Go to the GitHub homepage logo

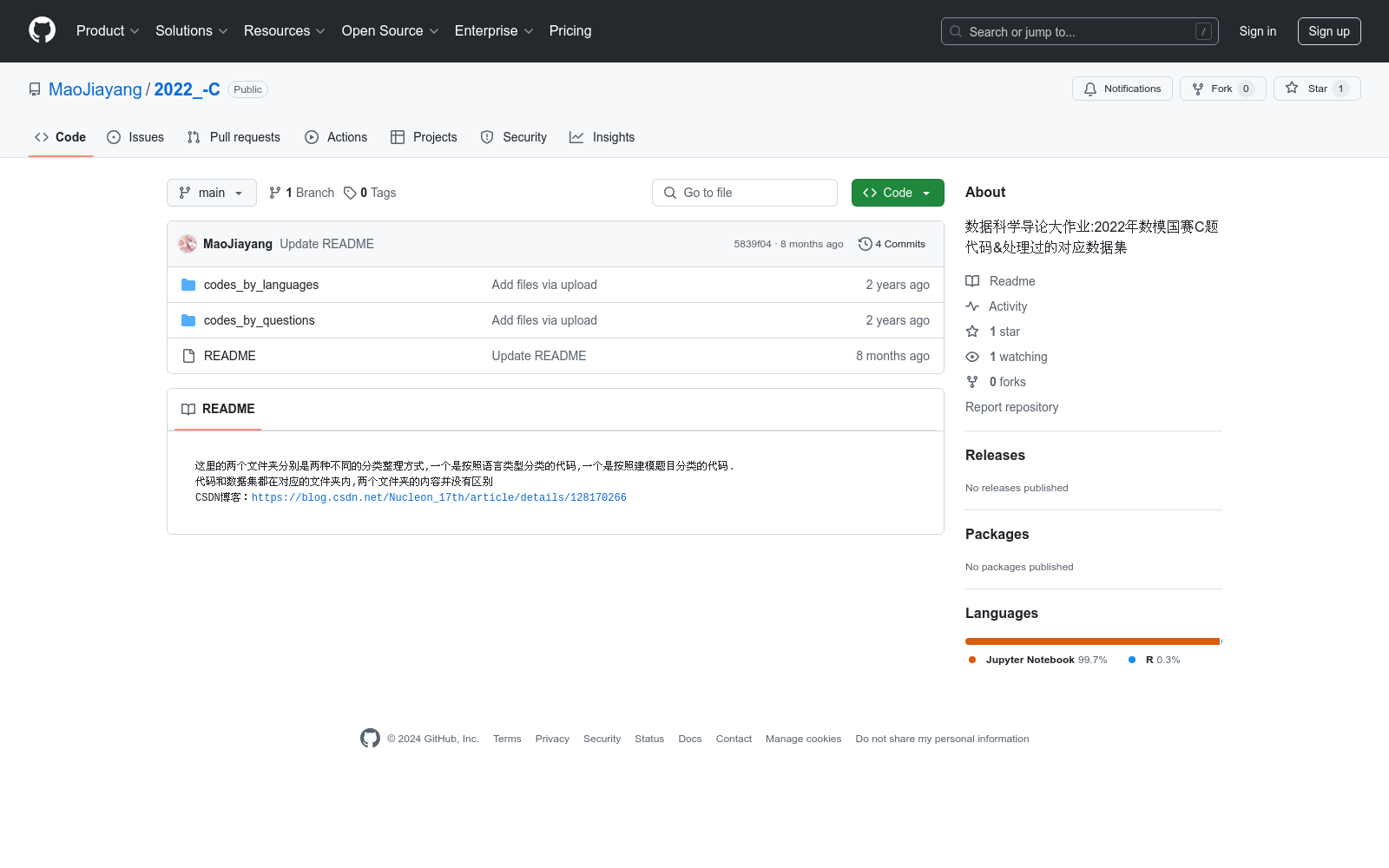point(42,30)
